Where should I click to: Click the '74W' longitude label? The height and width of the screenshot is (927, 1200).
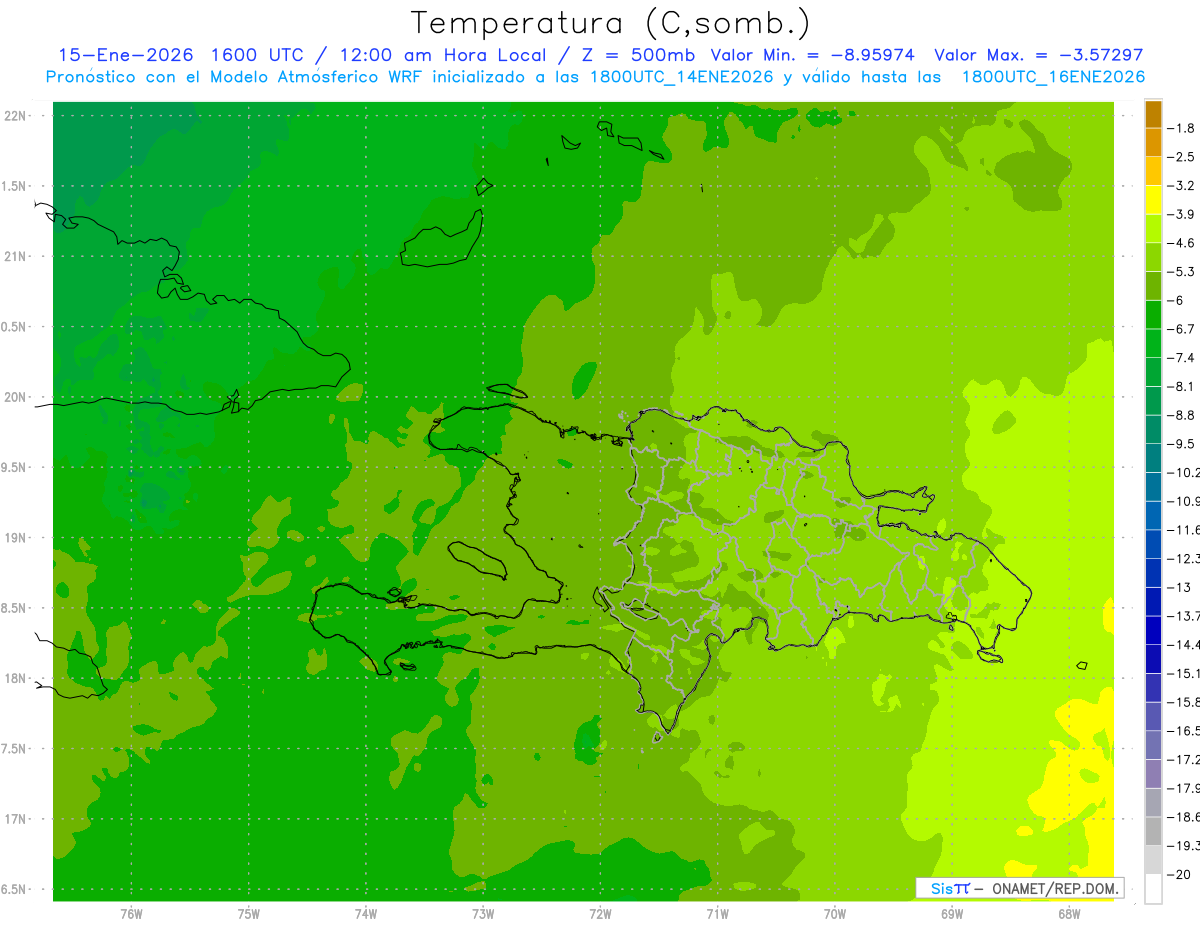click(x=365, y=913)
